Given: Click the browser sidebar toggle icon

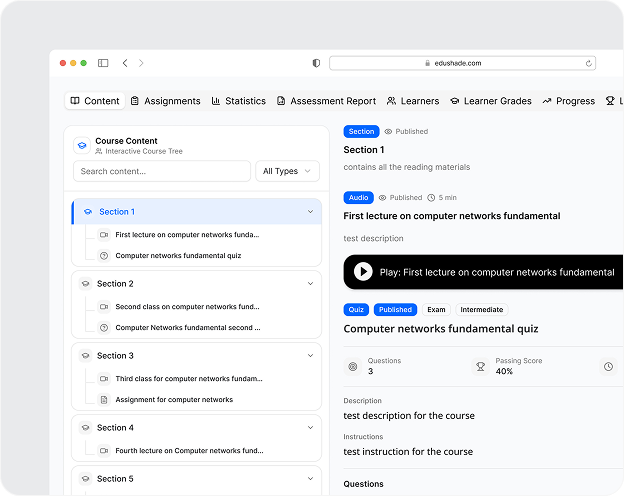Looking at the screenshot, I should (x=103, y=63).
